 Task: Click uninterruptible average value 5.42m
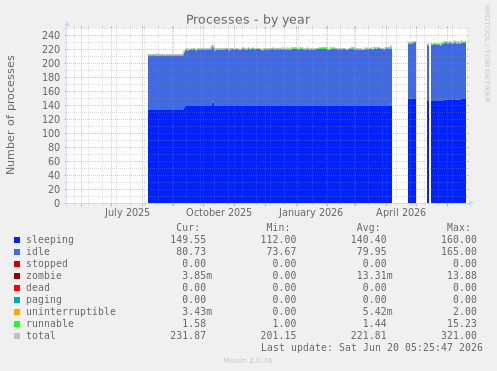(377, 312)
